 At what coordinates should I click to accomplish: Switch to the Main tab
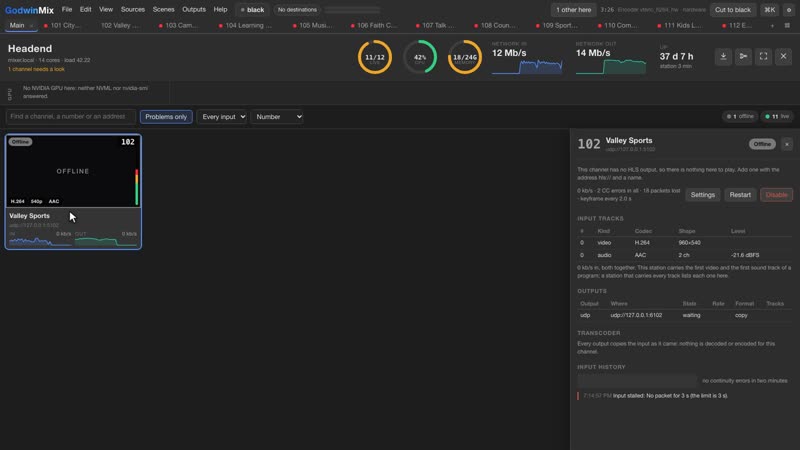pyautogui.click(x=17, y=26)
